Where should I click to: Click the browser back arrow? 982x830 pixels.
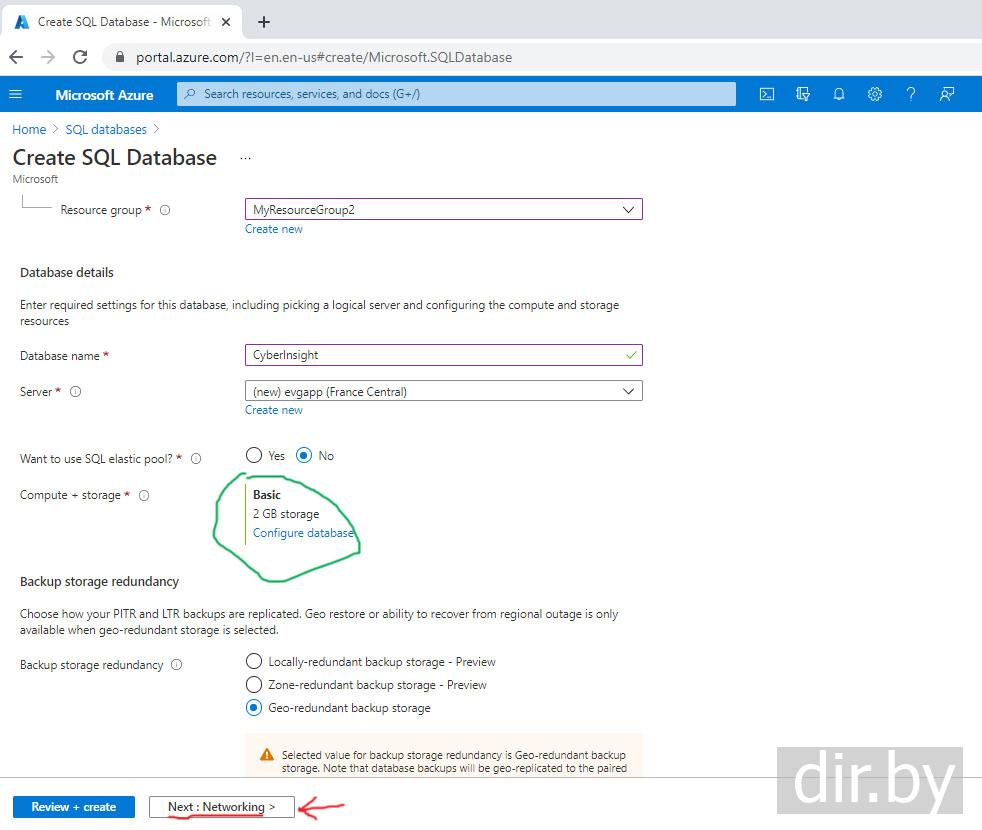point(16,57)
